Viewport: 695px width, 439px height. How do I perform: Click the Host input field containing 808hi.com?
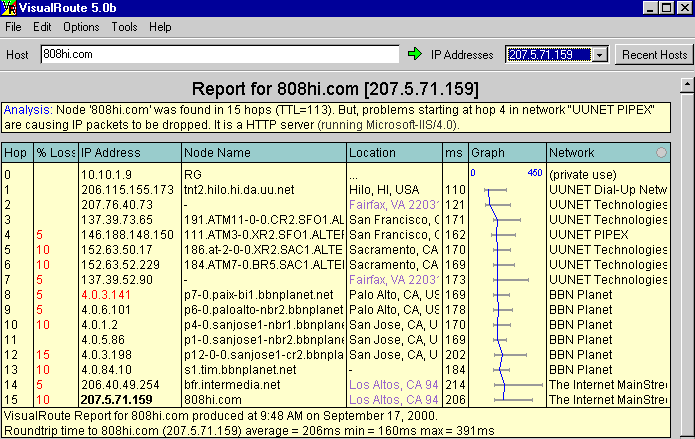pyautogui.click(x=220, y=54)
